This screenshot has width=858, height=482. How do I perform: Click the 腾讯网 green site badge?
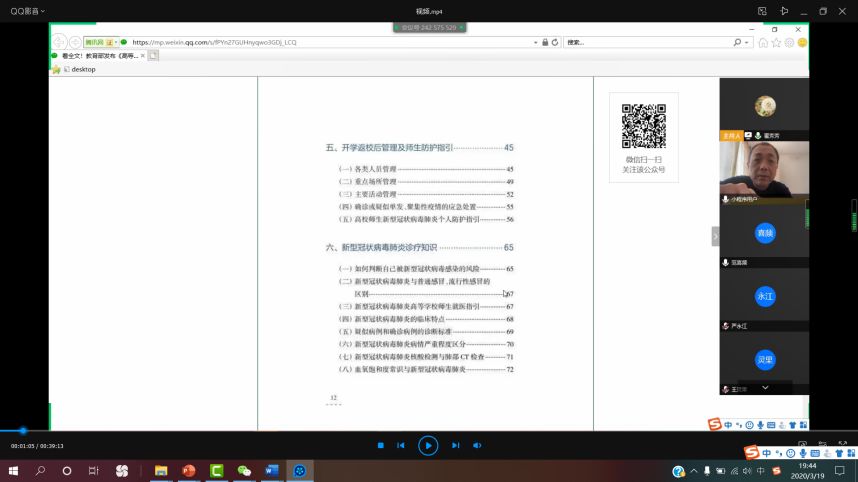coord(101,42)
